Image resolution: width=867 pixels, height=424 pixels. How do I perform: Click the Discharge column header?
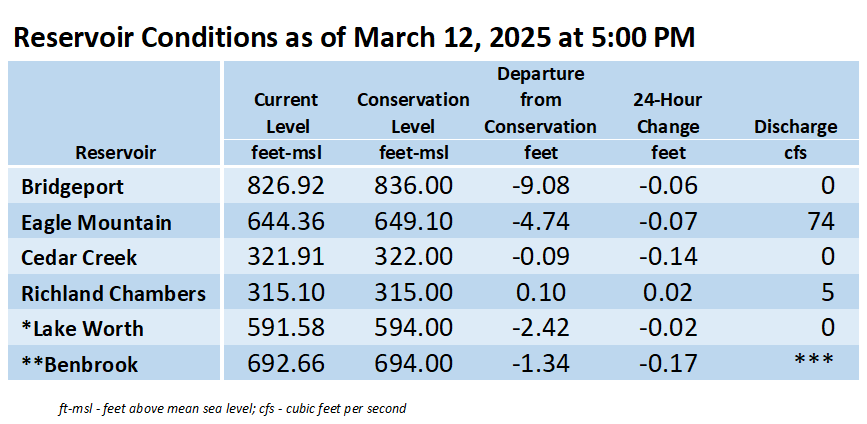(795, 128)
